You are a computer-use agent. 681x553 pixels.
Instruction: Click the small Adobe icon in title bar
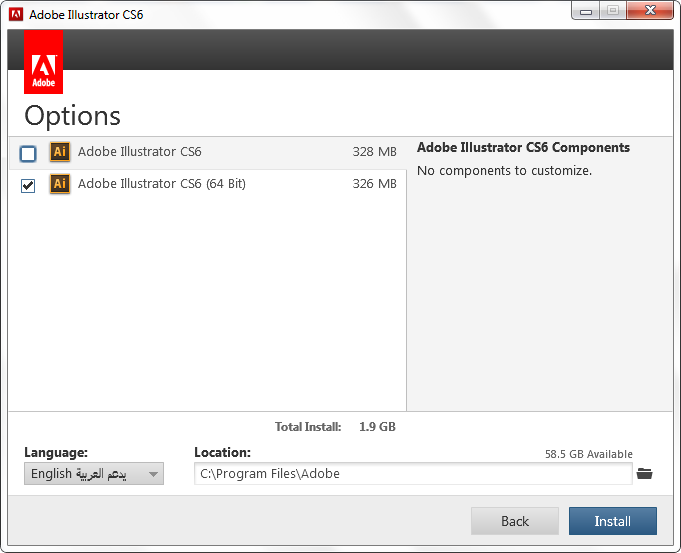(x=16, y=14)
